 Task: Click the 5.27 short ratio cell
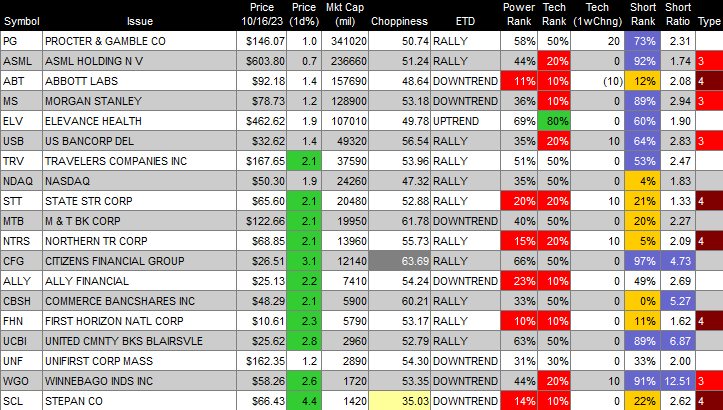point(678,301)
